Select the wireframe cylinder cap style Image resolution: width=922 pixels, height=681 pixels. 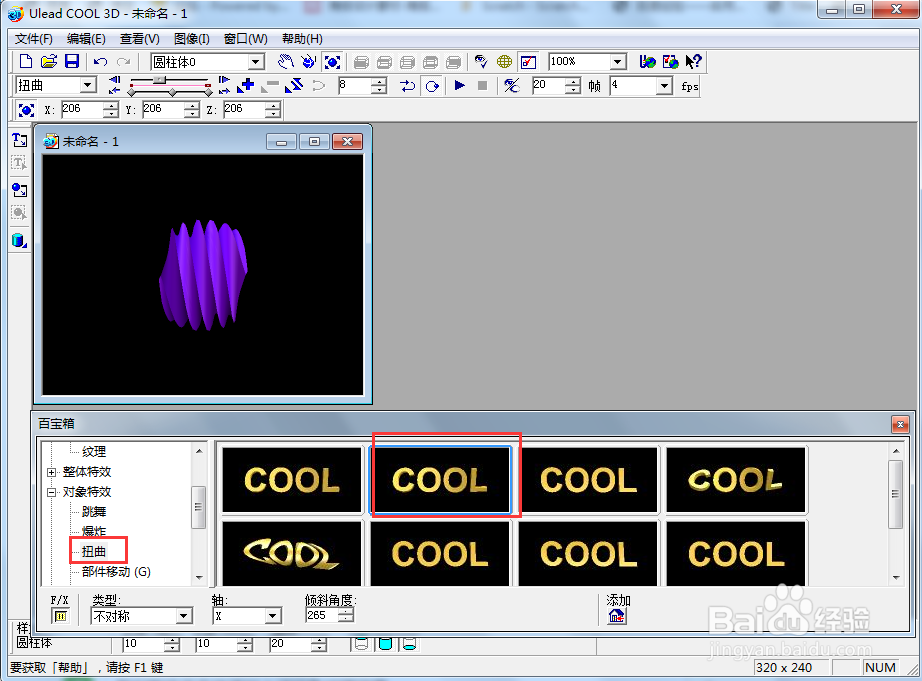(362, 645)
